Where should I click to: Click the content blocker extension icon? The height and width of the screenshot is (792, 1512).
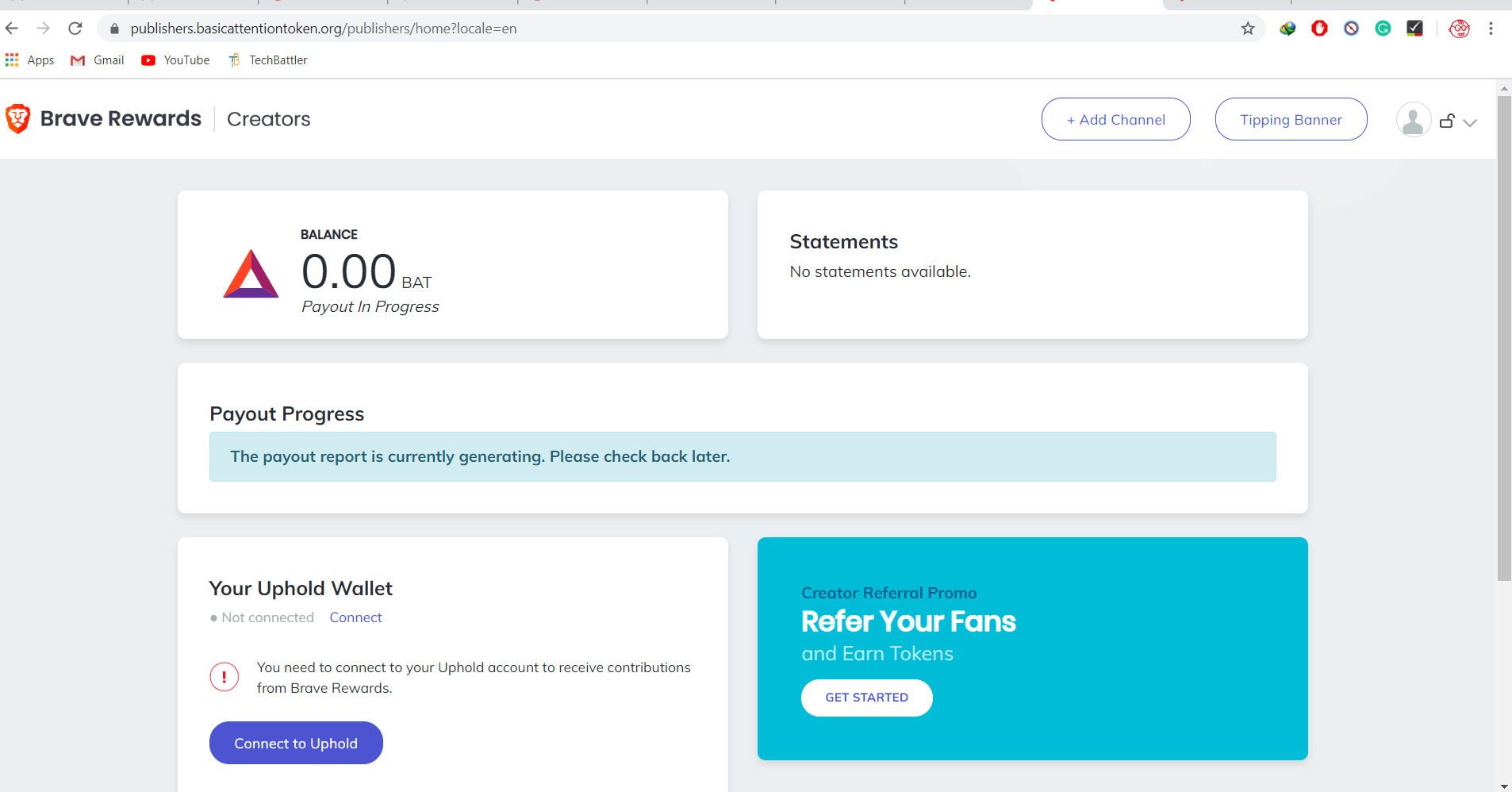click(x=1351, y=29)
